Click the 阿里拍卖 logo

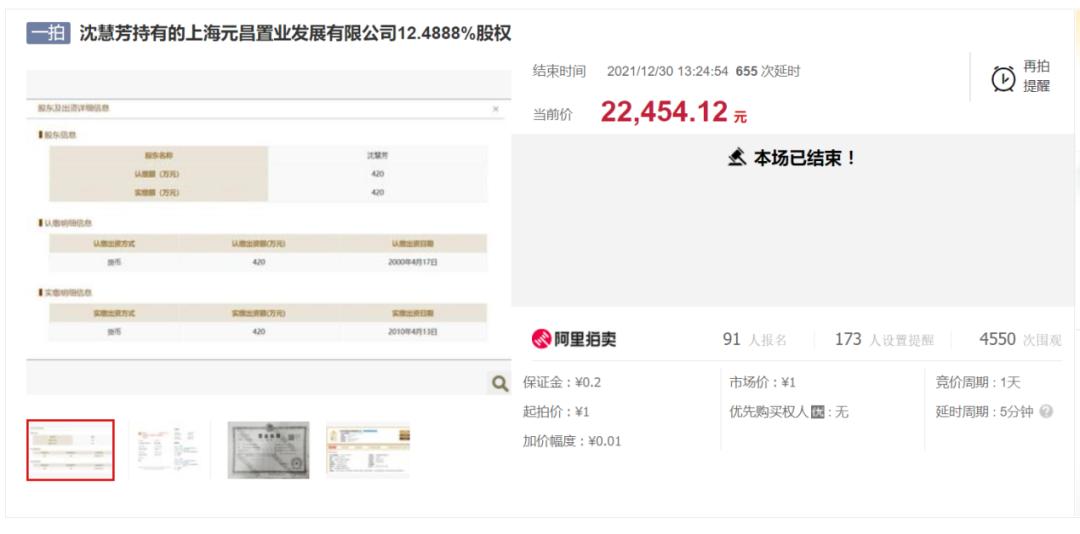tap(574, 339)
